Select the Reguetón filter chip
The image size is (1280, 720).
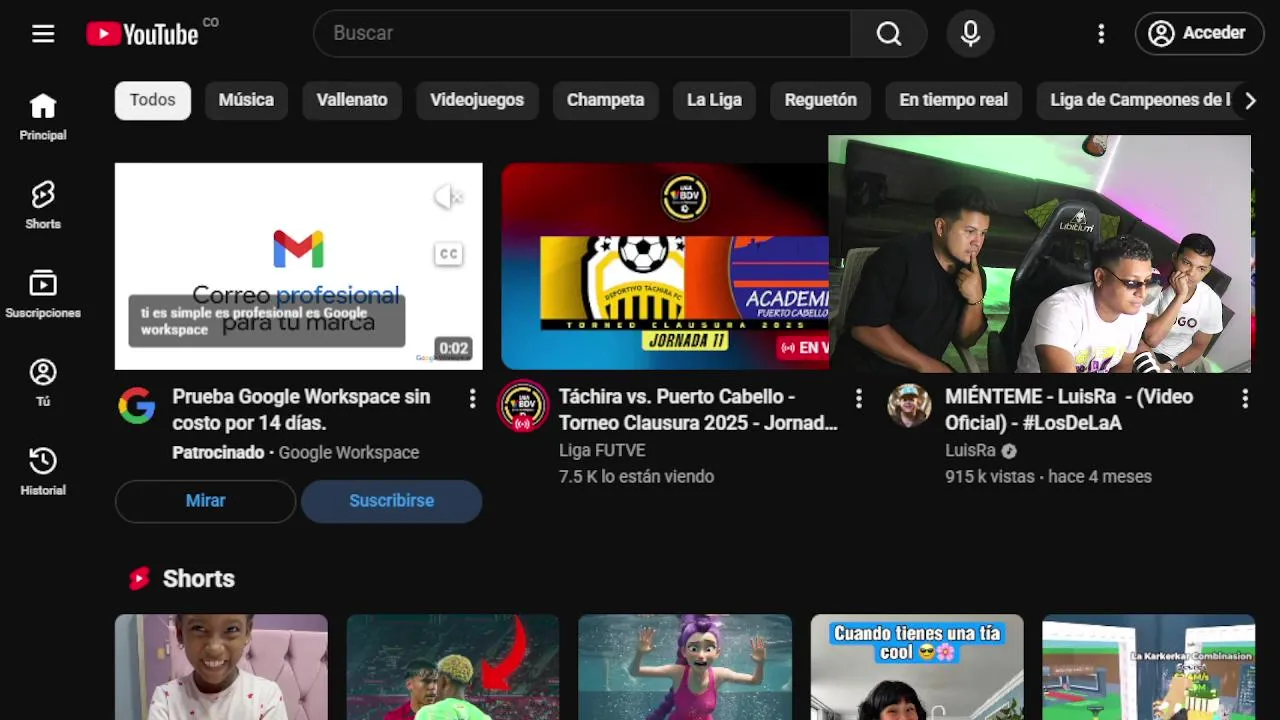pyautogui.click(x=821, y=100)
